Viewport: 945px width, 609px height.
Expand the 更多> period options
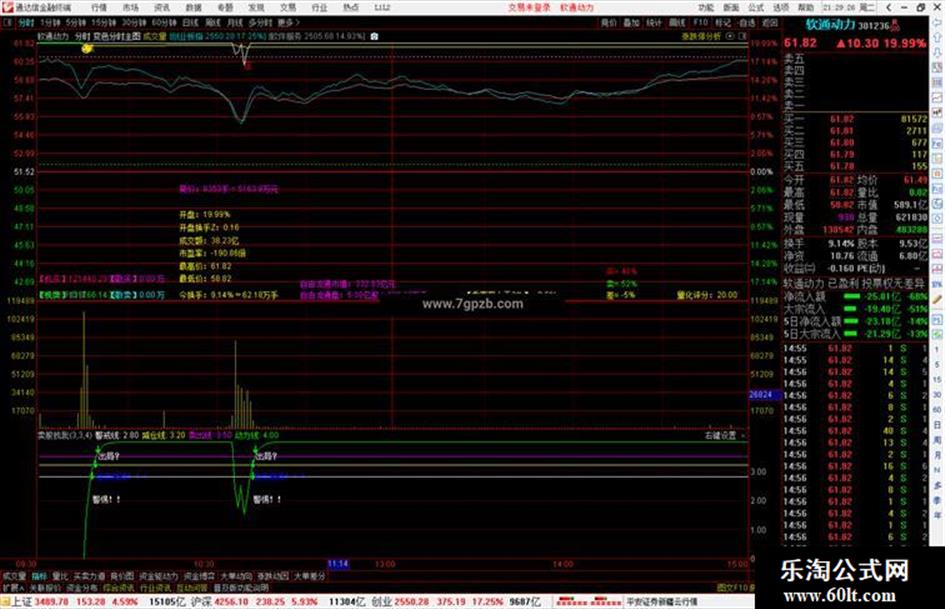[289, 22]
